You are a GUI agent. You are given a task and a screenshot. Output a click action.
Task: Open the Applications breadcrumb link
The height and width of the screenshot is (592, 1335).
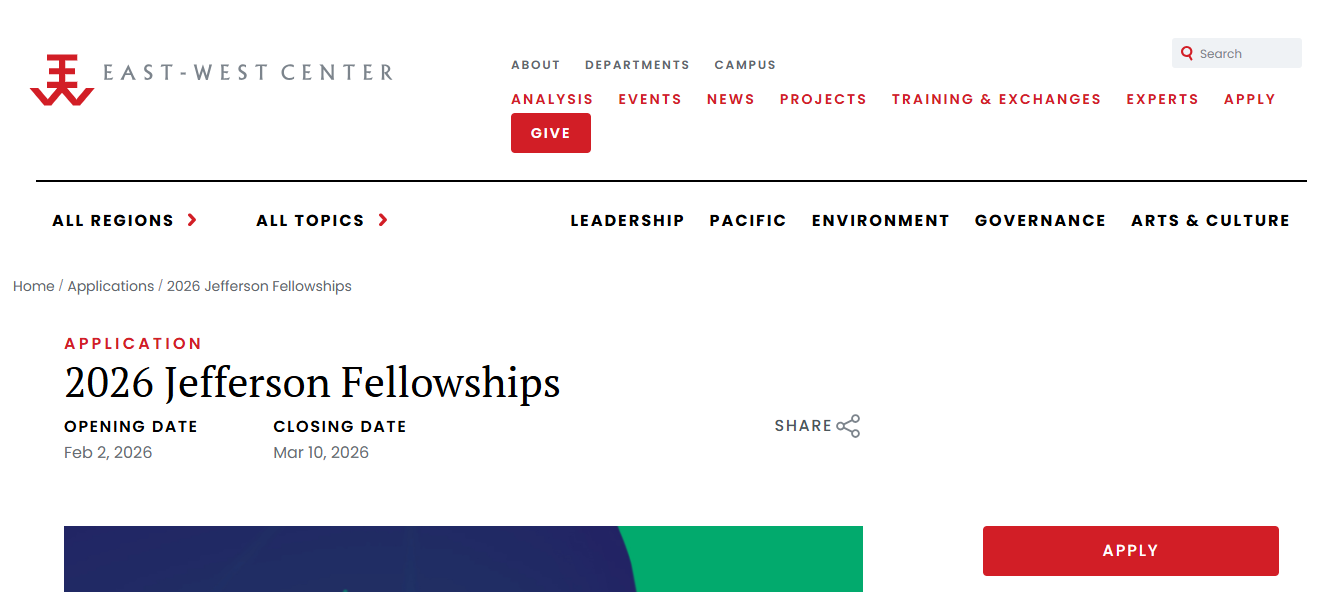point(111,286)
